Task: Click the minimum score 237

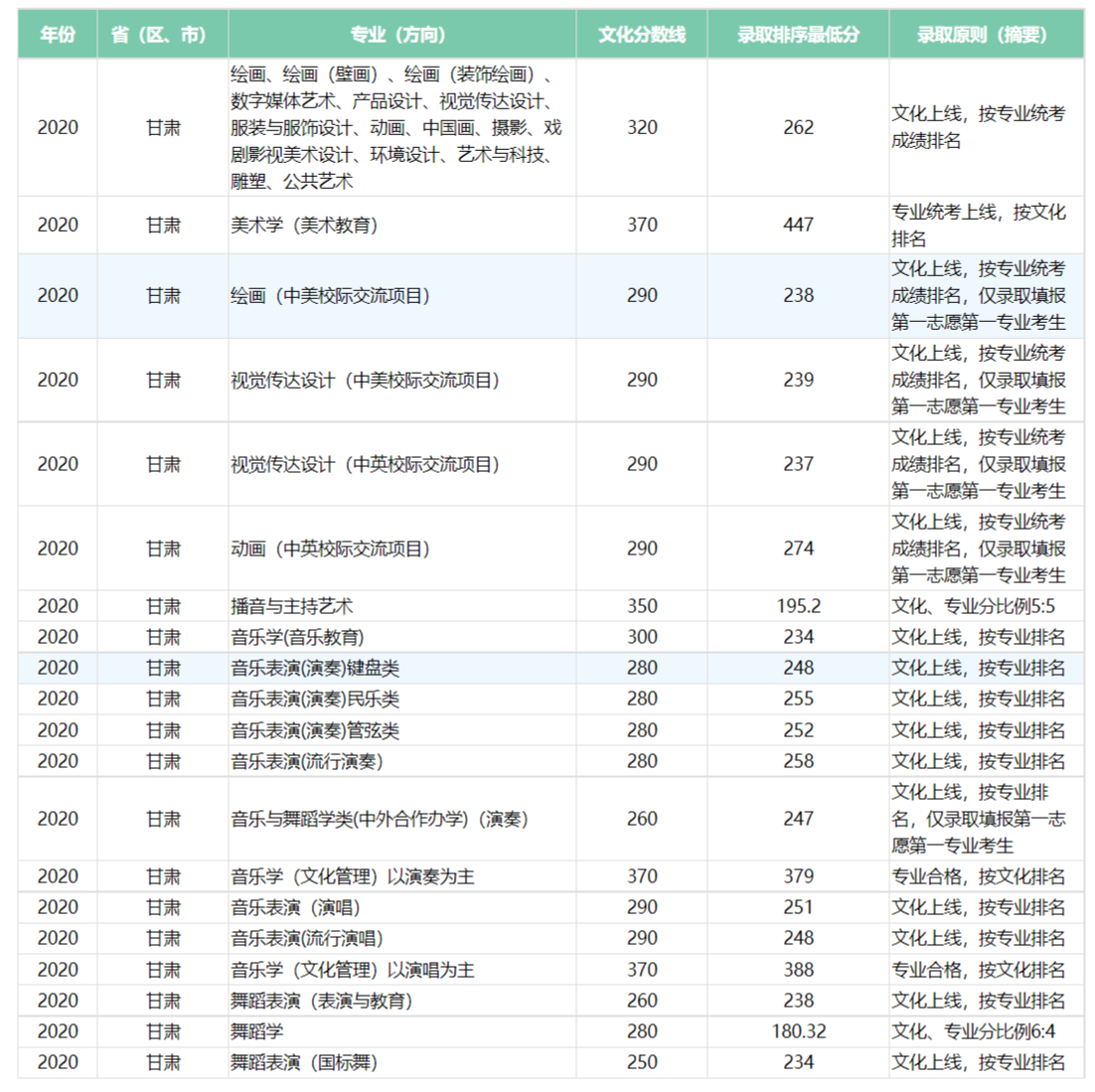Action: [x=798, y=464]
